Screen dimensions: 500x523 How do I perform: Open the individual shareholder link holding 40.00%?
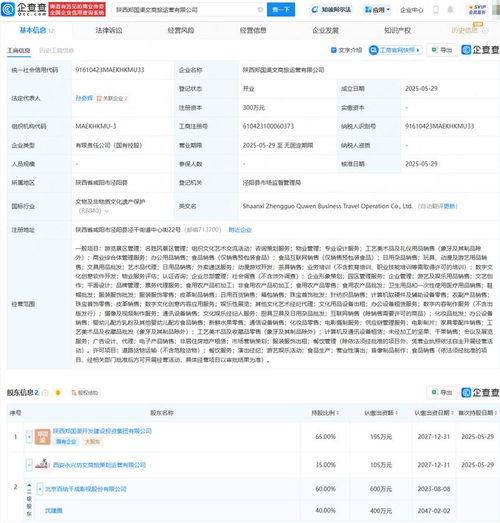coord(54,510)
